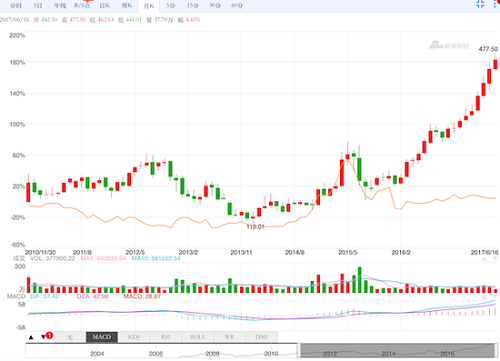Select the B/S点 tab
The width and height of the screenshot is (500, 361).
coord(82,6)
